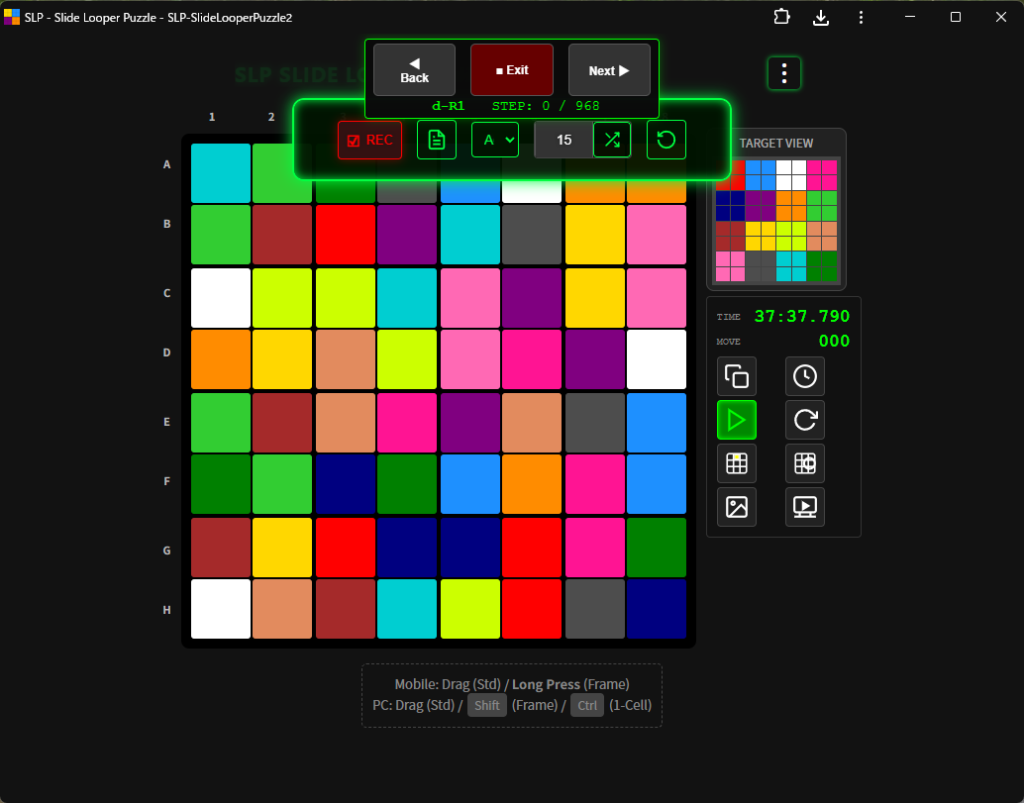Image resolution: width=1024 pixels, height=803 pixels.
Task: Click the shuffle icon beside the number 15
Action: (x=612, y=140)
